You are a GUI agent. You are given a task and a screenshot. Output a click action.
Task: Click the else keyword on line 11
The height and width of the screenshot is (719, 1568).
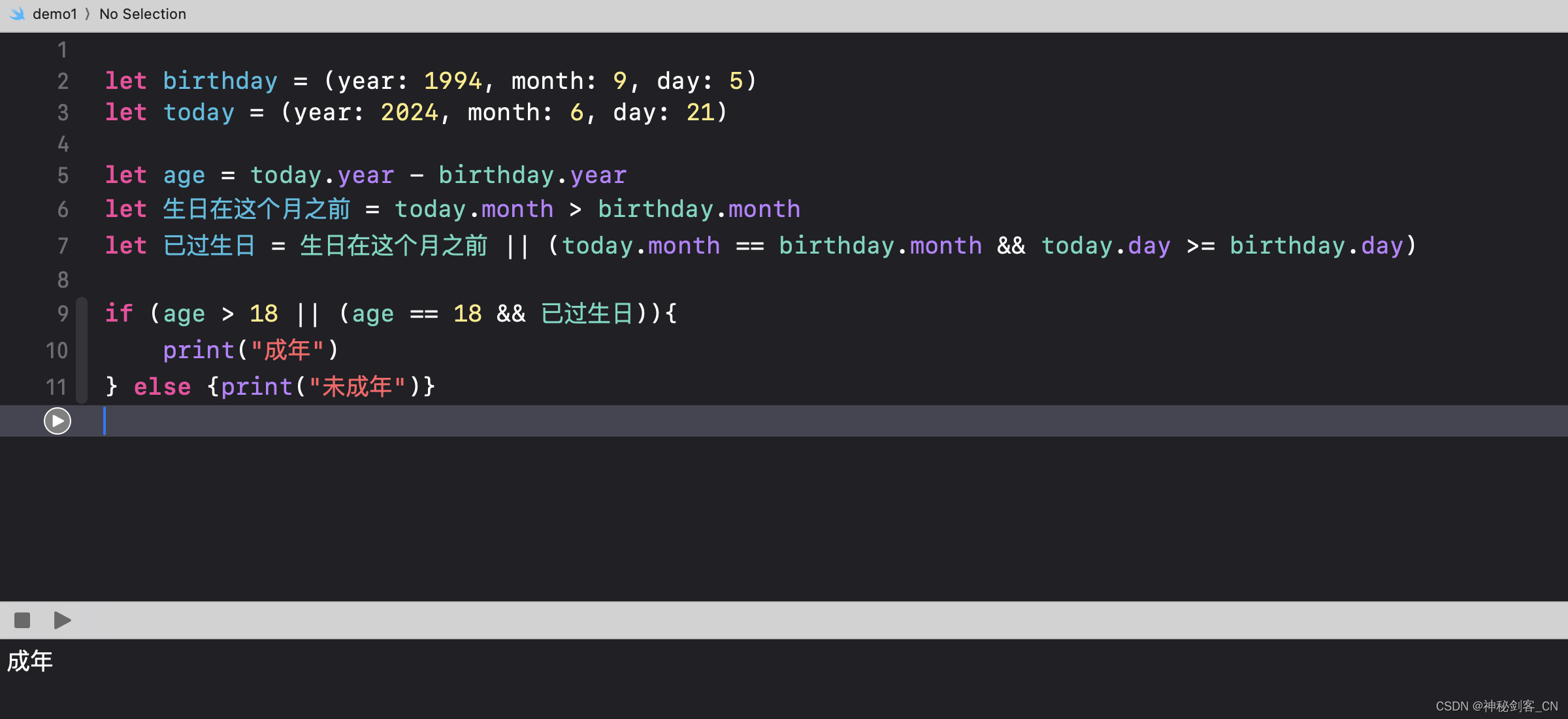point(162,387)
